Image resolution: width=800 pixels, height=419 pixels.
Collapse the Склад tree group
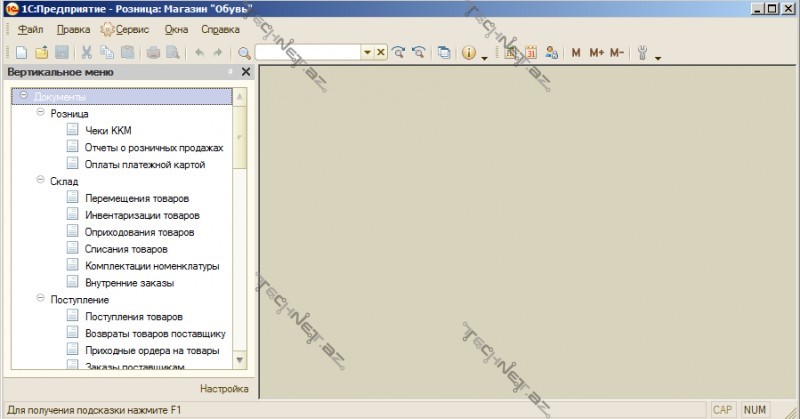point(39,182)
